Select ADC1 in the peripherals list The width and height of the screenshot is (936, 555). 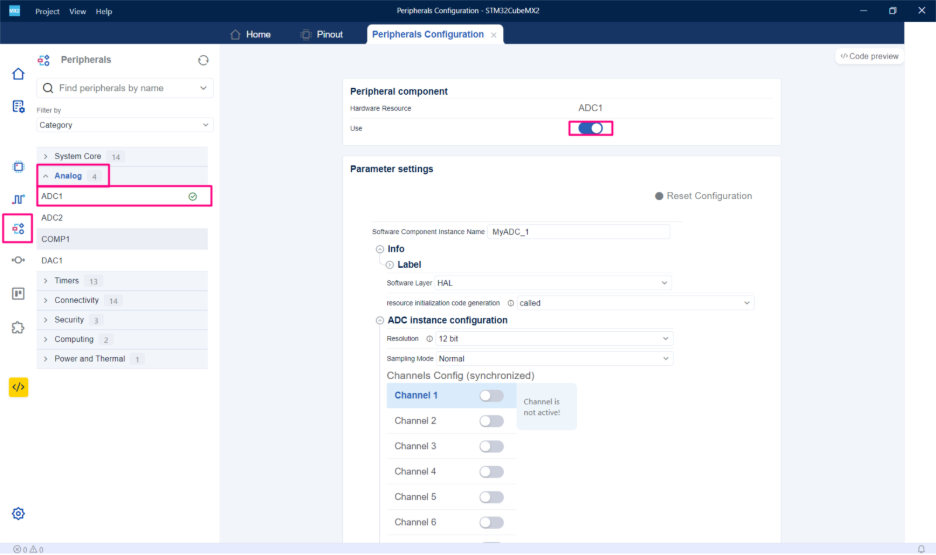(x=124, y=196)
